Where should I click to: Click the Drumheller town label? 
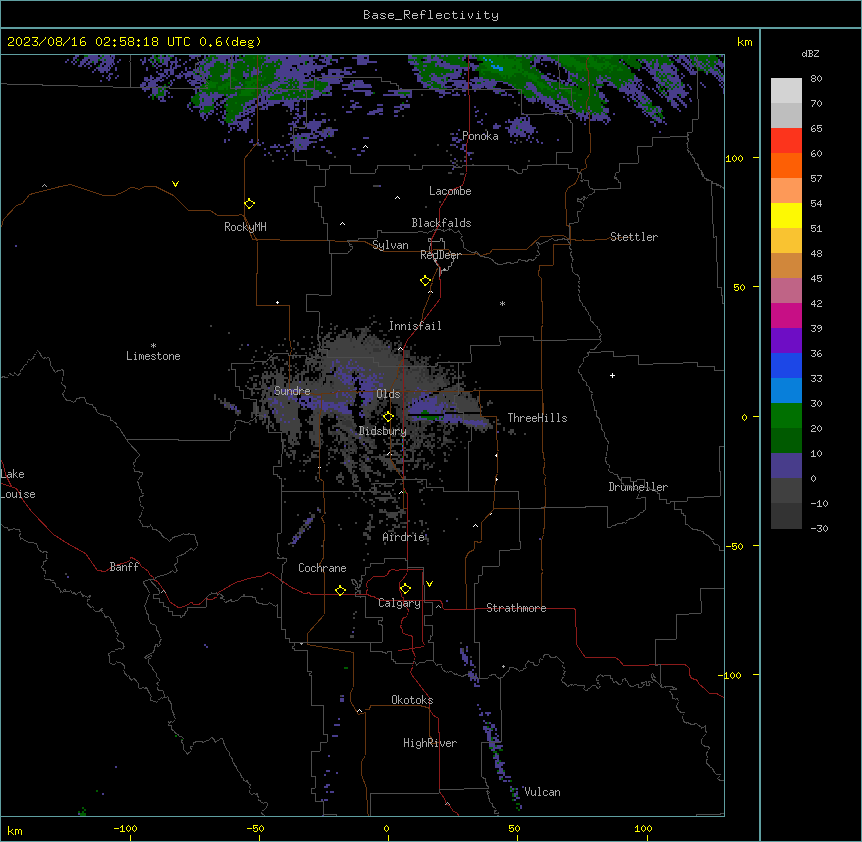tap(638, 487)
